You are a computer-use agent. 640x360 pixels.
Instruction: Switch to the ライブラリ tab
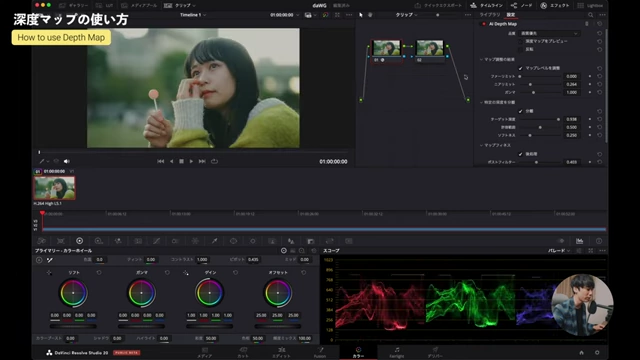(x=490, y=15)
